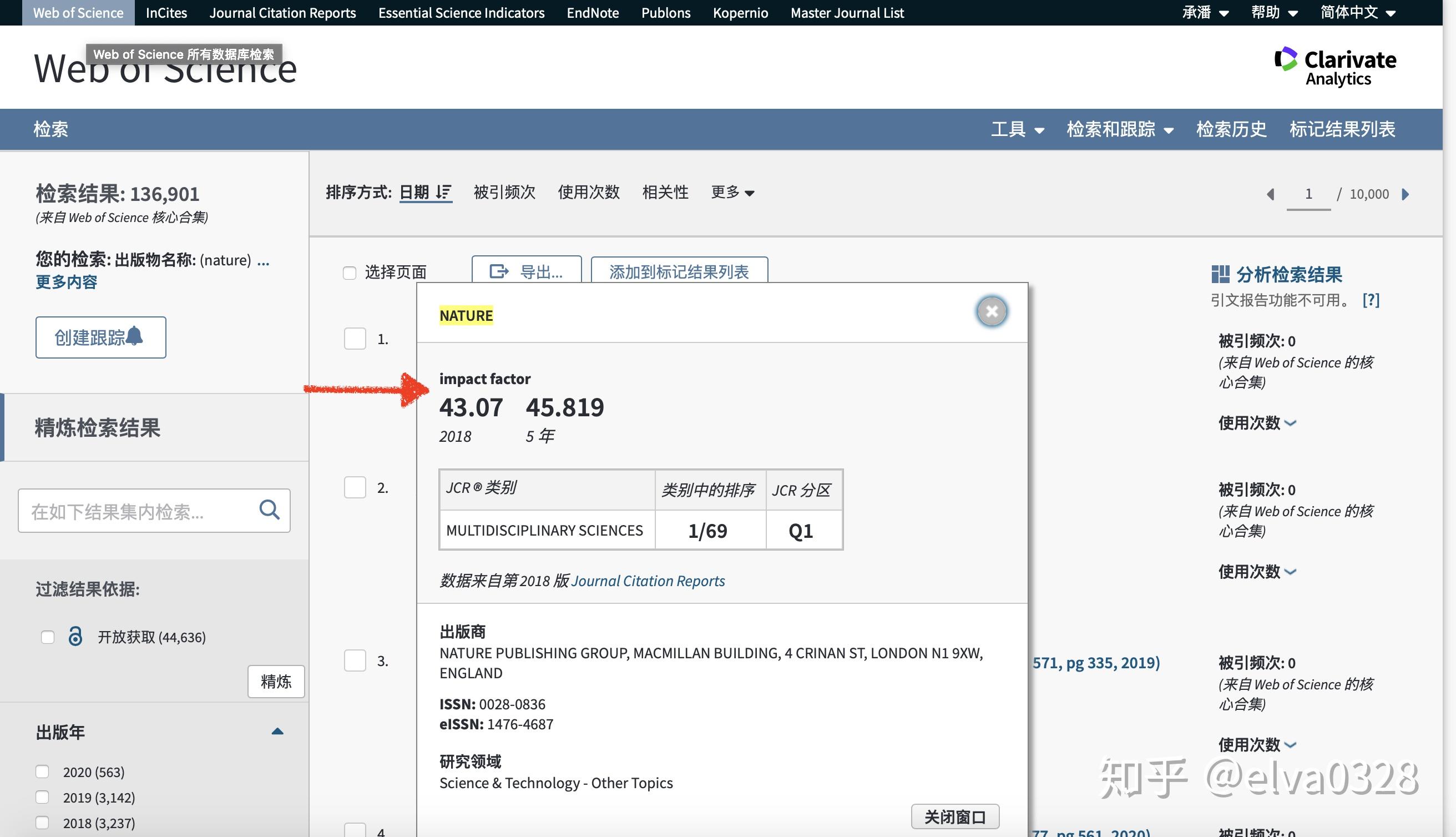Open 检索历史 search history
The width and height of the screenshot is (1456, 837).
[x=1231, y=129]
